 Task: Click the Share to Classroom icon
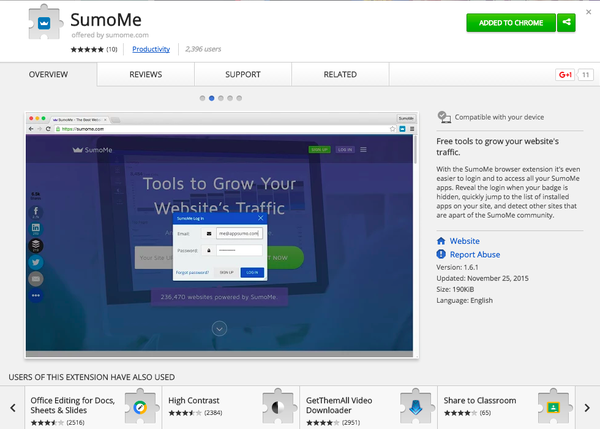(x=554, y=407)
